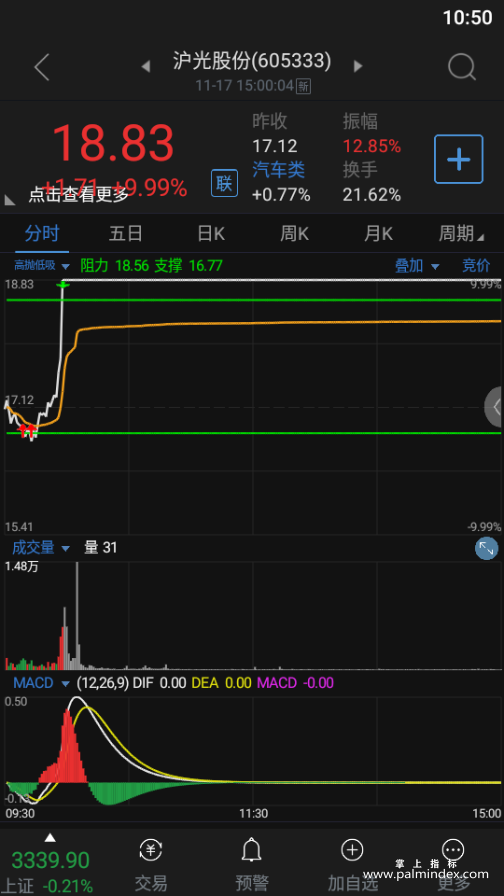
Task: Expand volume chart with round arrows icon
Action: (486, 549)
